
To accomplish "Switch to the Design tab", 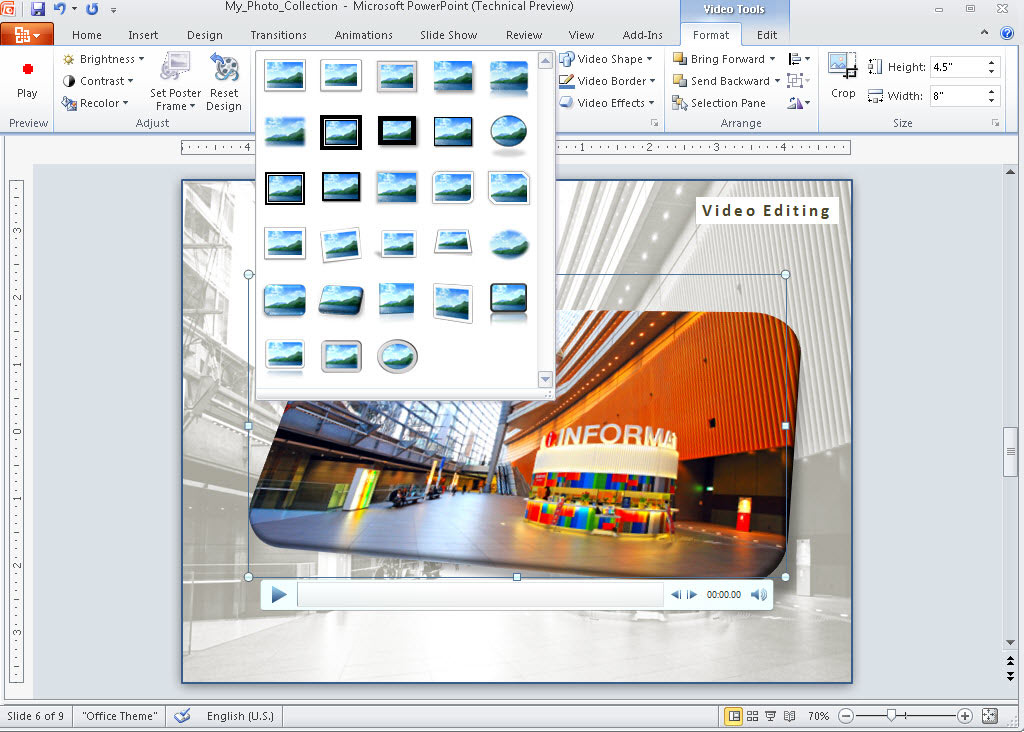I will coord(204,35).
